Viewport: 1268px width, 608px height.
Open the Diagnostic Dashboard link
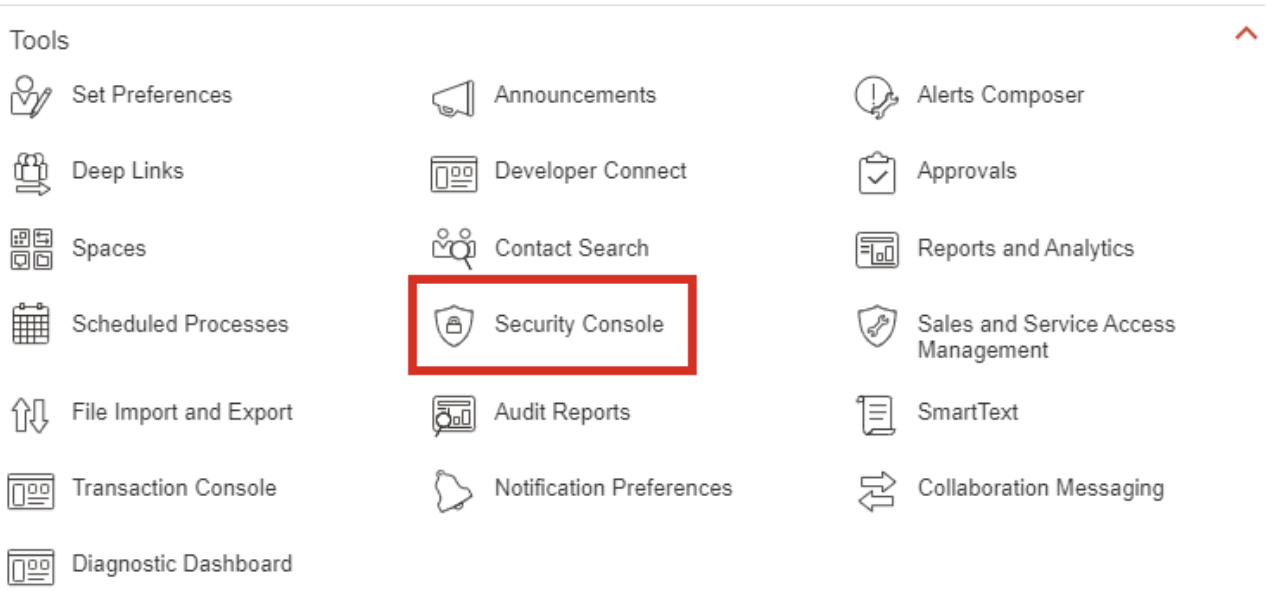[182, 564]
